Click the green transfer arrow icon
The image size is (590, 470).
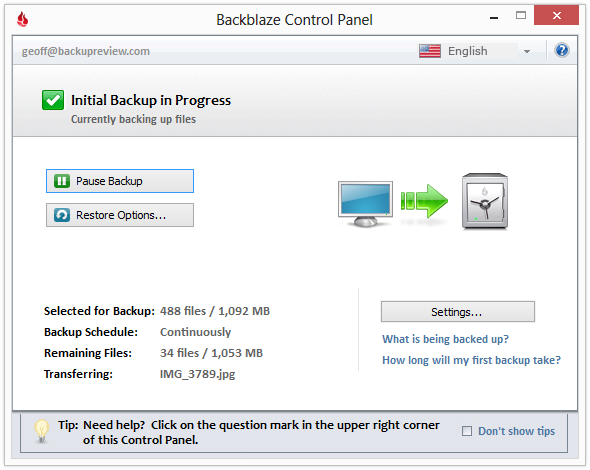click(x=424, y=201)
